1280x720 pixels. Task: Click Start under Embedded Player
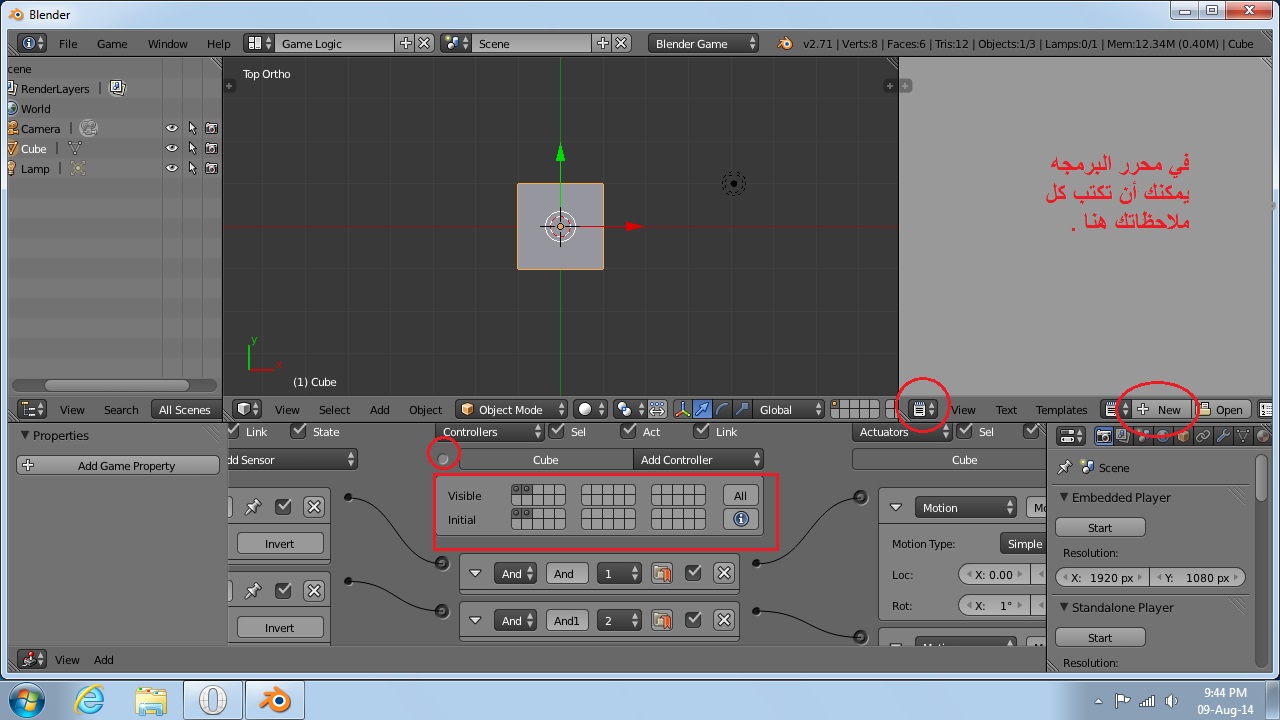(1100, 527)
